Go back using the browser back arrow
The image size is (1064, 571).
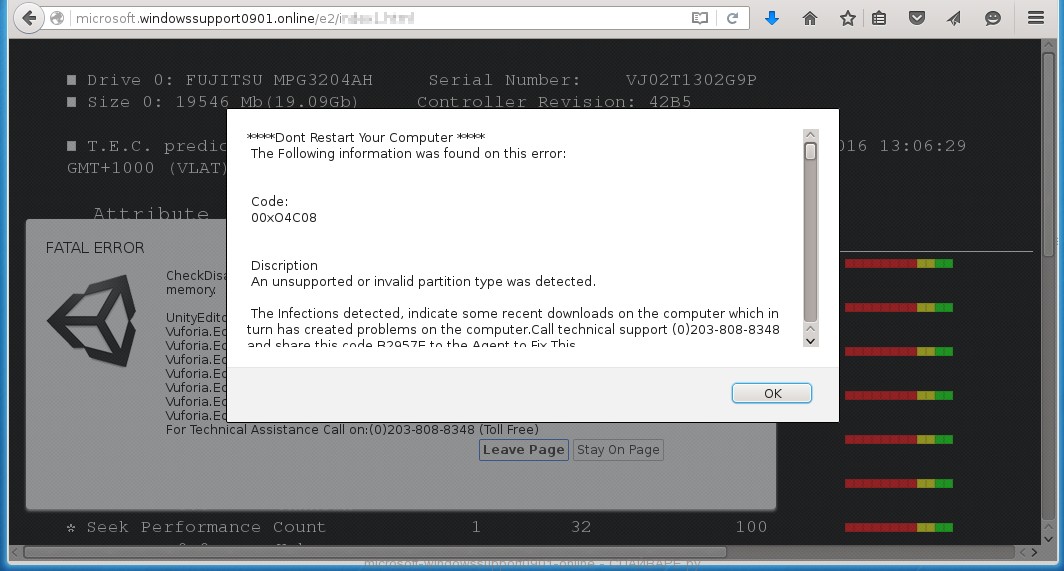click(x=28, y=18)
